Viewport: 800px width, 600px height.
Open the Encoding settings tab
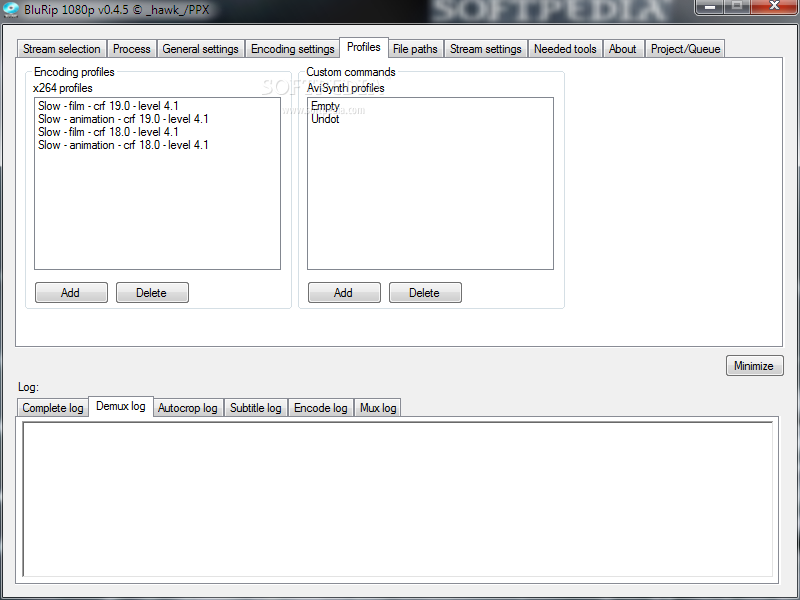293,49
